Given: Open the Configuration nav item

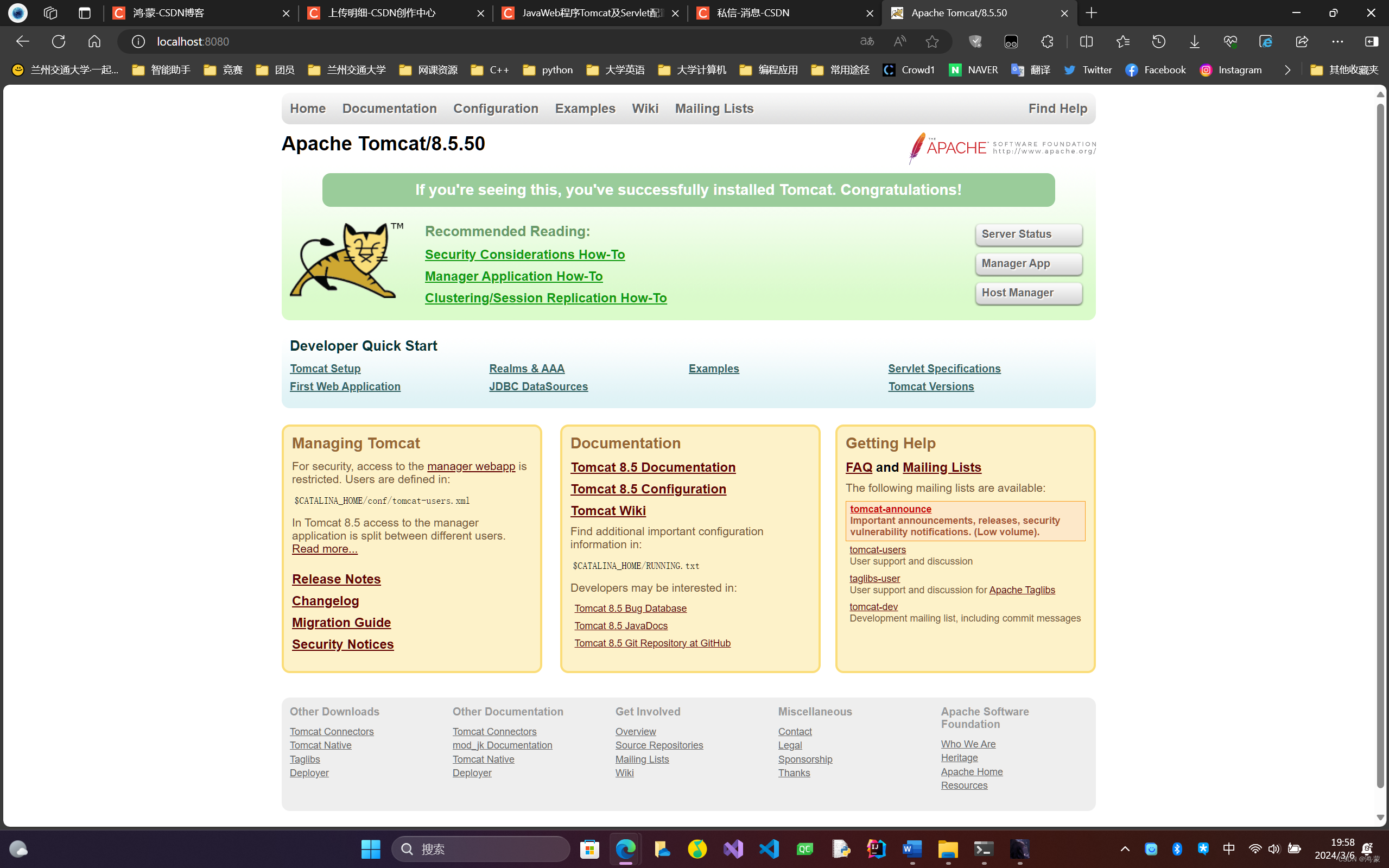Looking at the screenshot, I should click(496, 109).
